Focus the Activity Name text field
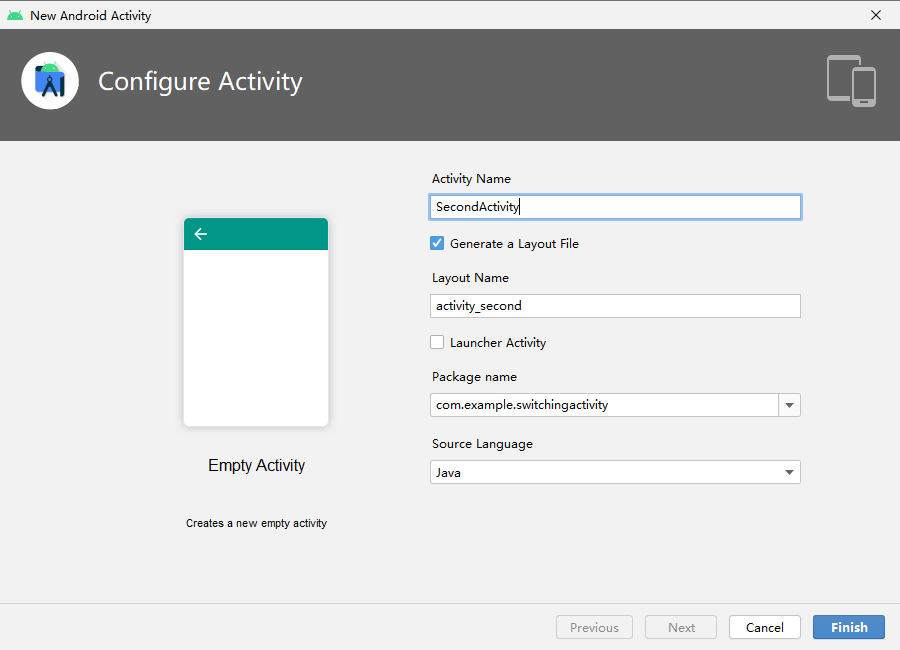This screenshot has width=900, height=650. tap(615, 207)
